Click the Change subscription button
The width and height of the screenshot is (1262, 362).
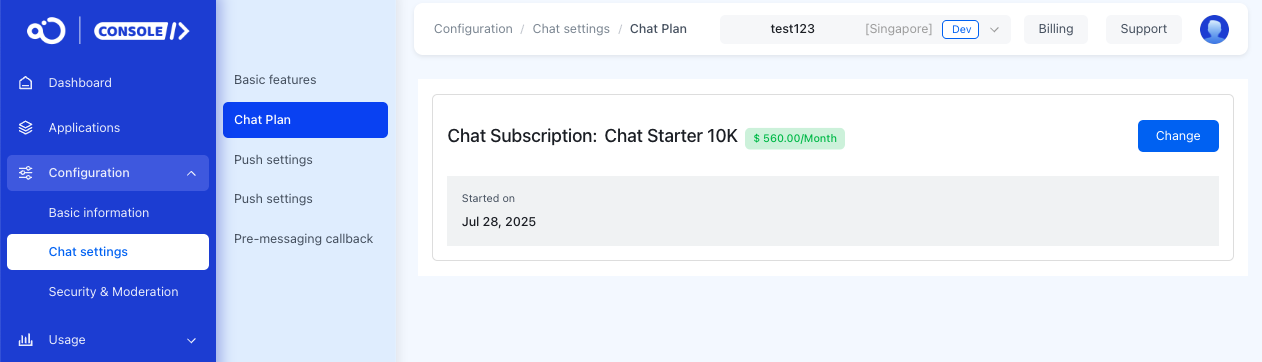[1178, 136]
